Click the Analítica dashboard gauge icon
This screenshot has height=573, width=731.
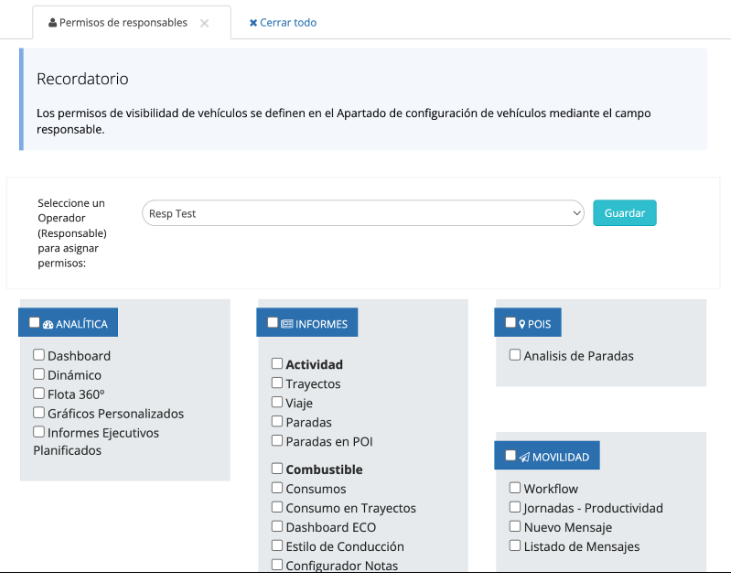point(47,324)
